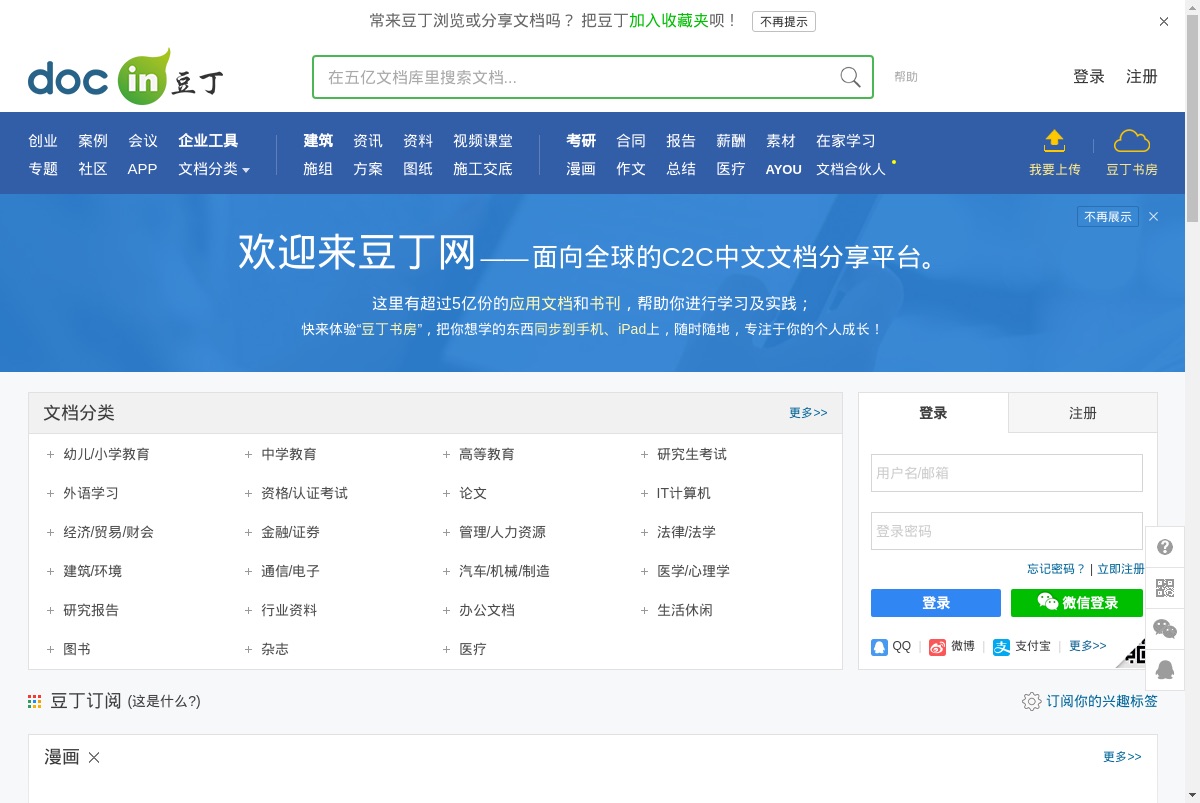Click the 立即注册 link
This screenshot has height=803, width=1200.
click(1121, 569)
